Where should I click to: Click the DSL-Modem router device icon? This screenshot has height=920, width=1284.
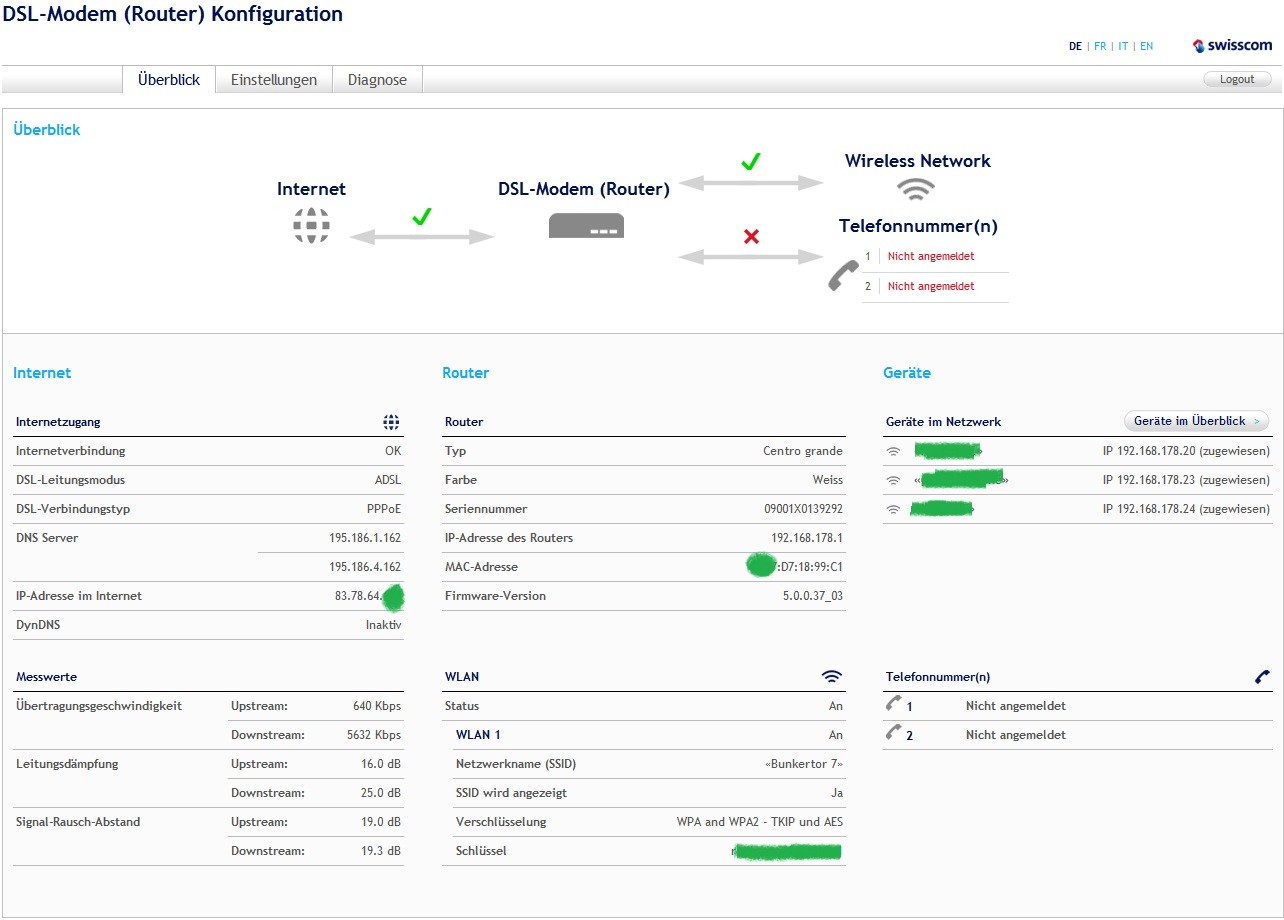(586, 226)
